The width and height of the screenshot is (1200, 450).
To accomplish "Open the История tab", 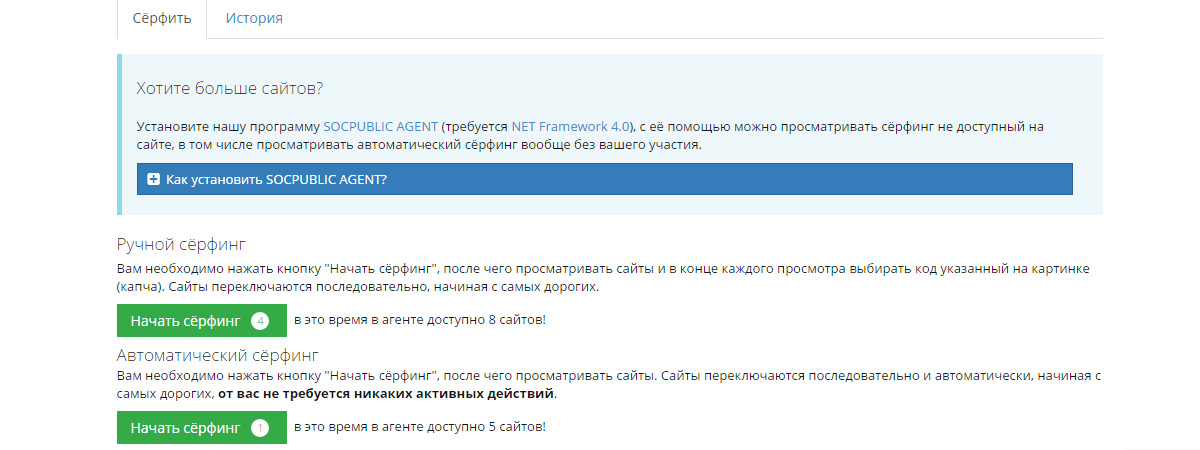I will coord(254,18).
